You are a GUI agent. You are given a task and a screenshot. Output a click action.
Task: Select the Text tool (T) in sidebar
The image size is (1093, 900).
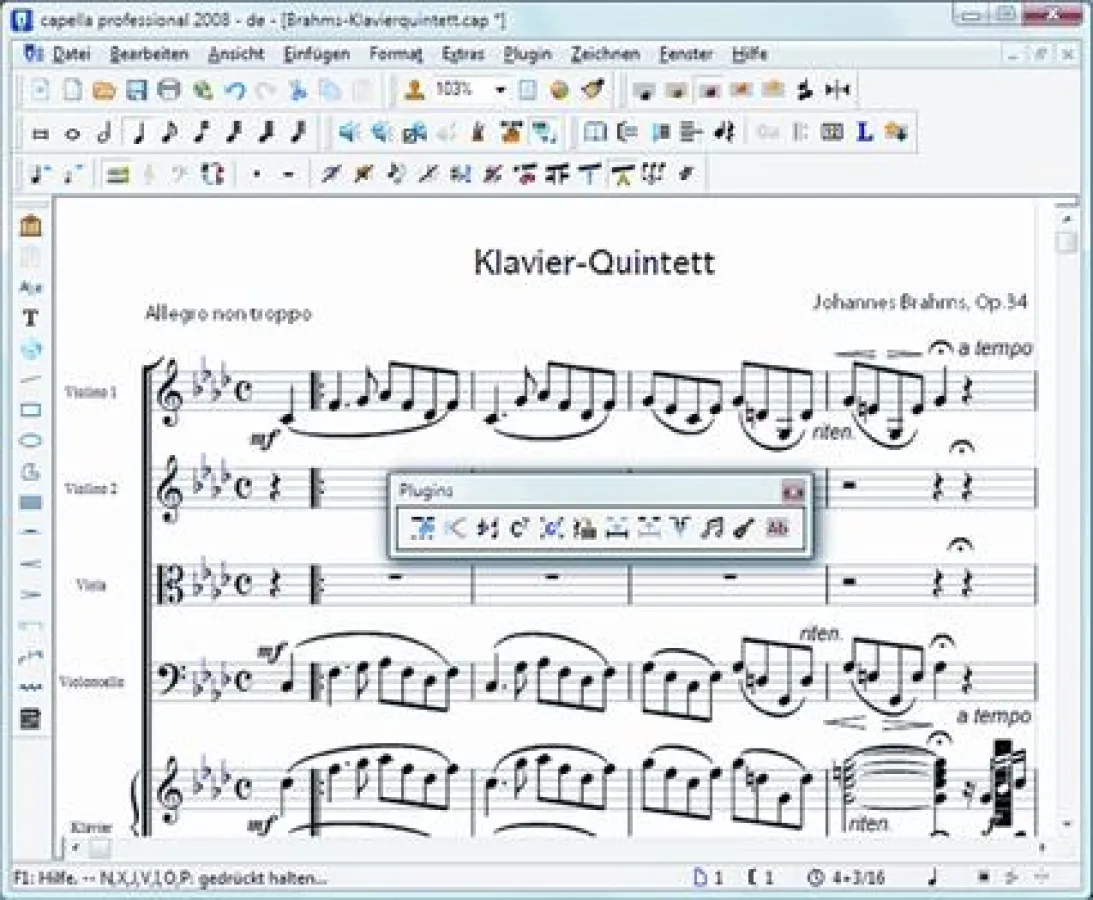click(30, 318)
